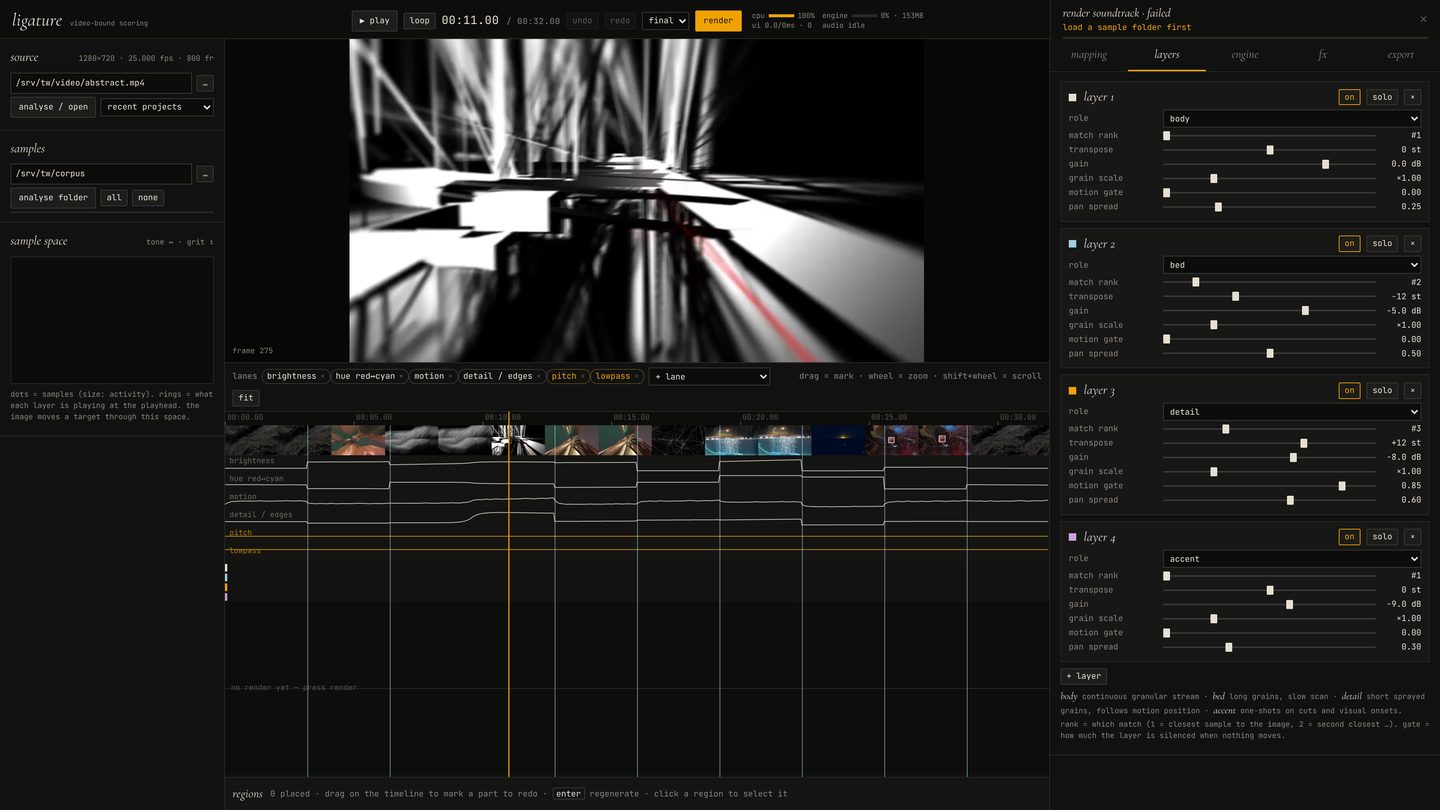1440x810 pixels.
Task: Add a new layer with + layer
Action: coord(1084,676)
